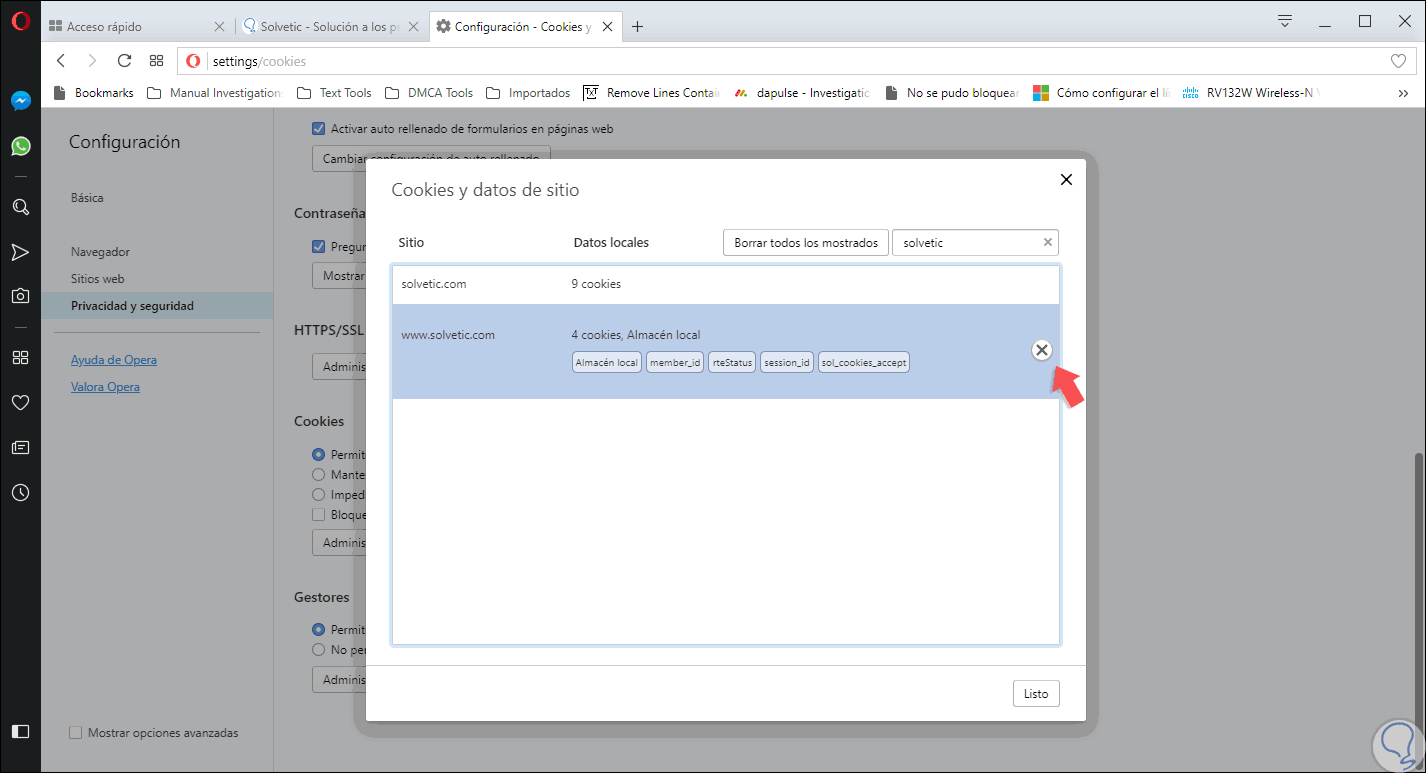This screenshot has height=773, width=1426.
Task: Go back with the back arrow
Action: tap(61, 61)
